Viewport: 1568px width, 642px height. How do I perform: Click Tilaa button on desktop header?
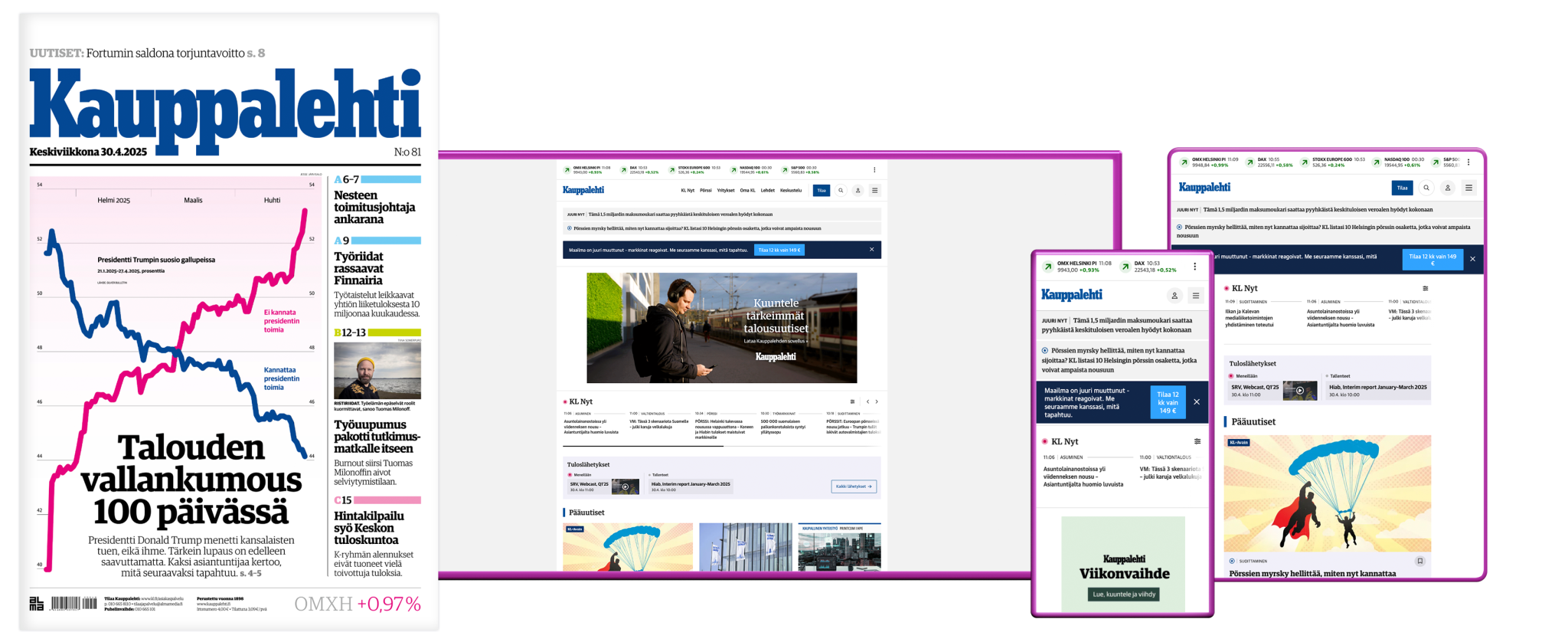pyautogui.click(x=822, y=191)
